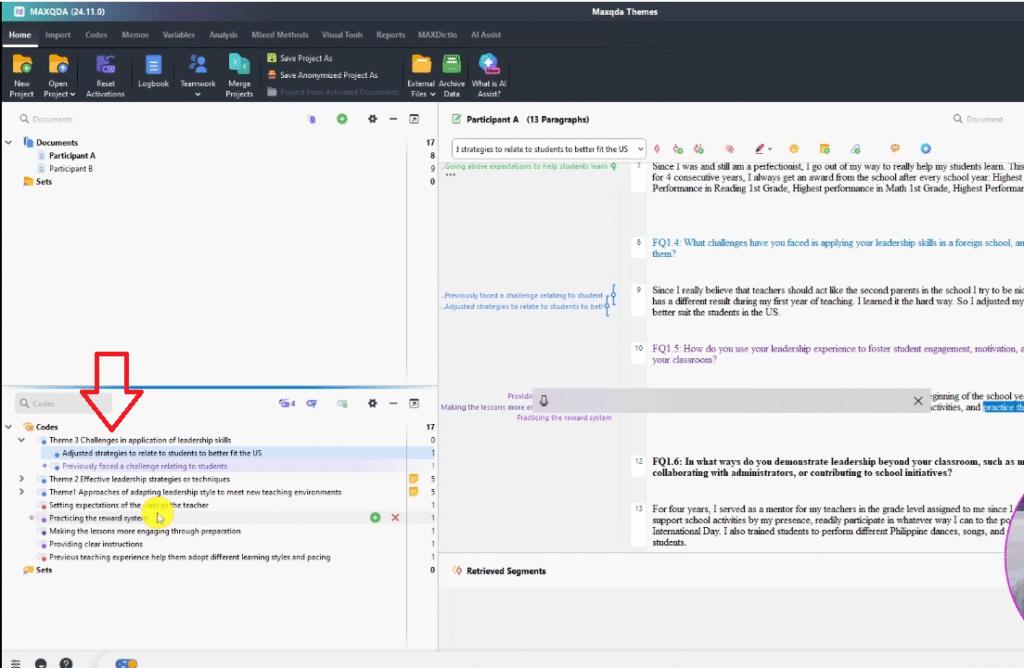Open the Visual Tools tab
The height and width of the screenshot is (668, 1024).
pyautogui.click(x=343, y=35)
